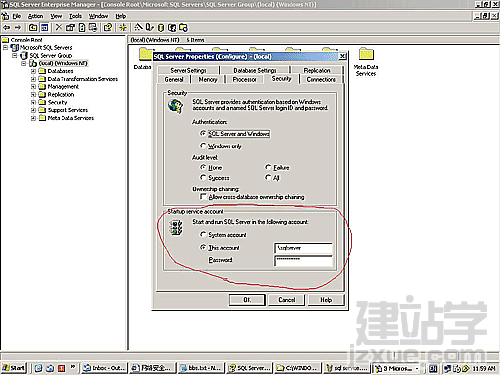Image resolution: width=500 pixels, height=375 pixels.
Task: Select None audit level
Action: [x=203, y=167]
